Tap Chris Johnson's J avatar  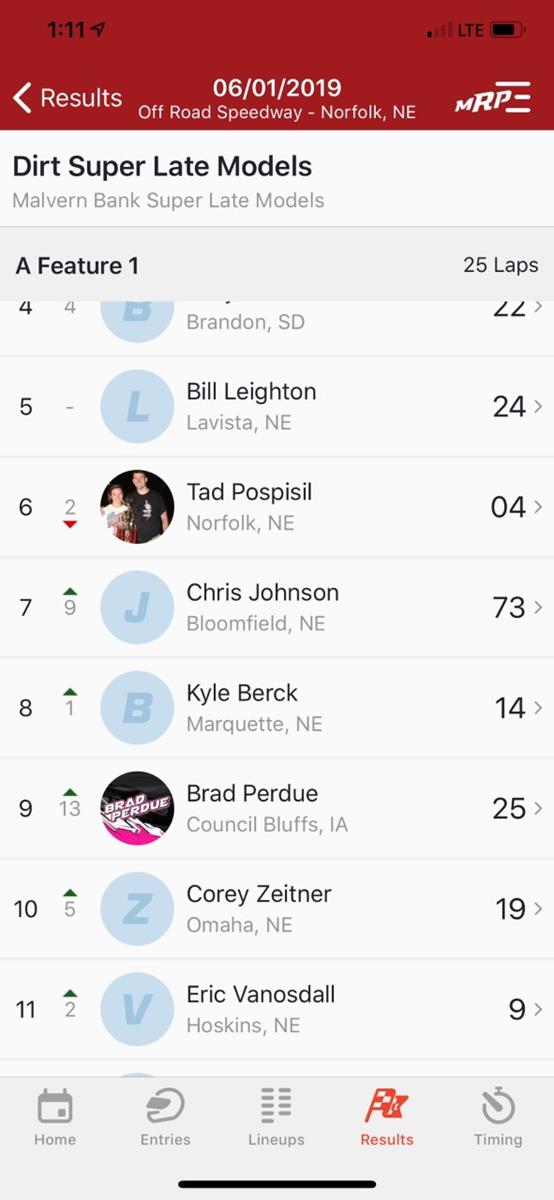pos(137,607)
